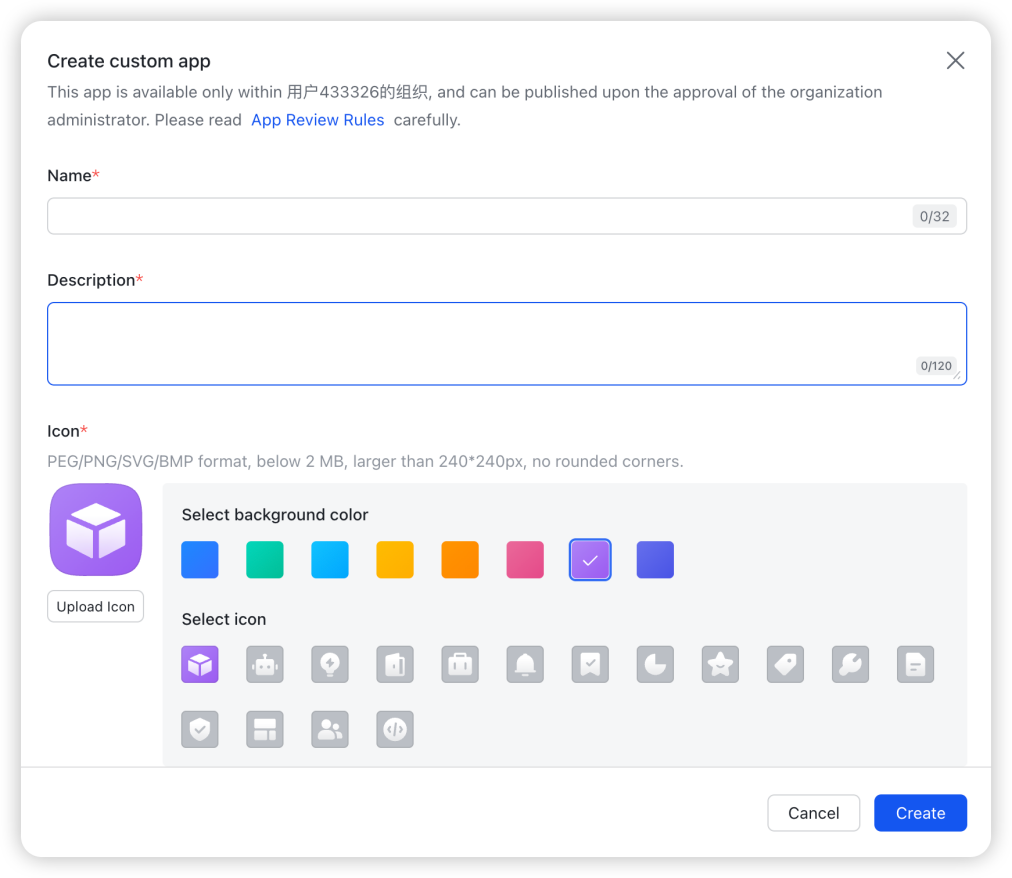Select the bell notification icon
1012x878 pixels.
pyautogui.click(x=525, y=664)
